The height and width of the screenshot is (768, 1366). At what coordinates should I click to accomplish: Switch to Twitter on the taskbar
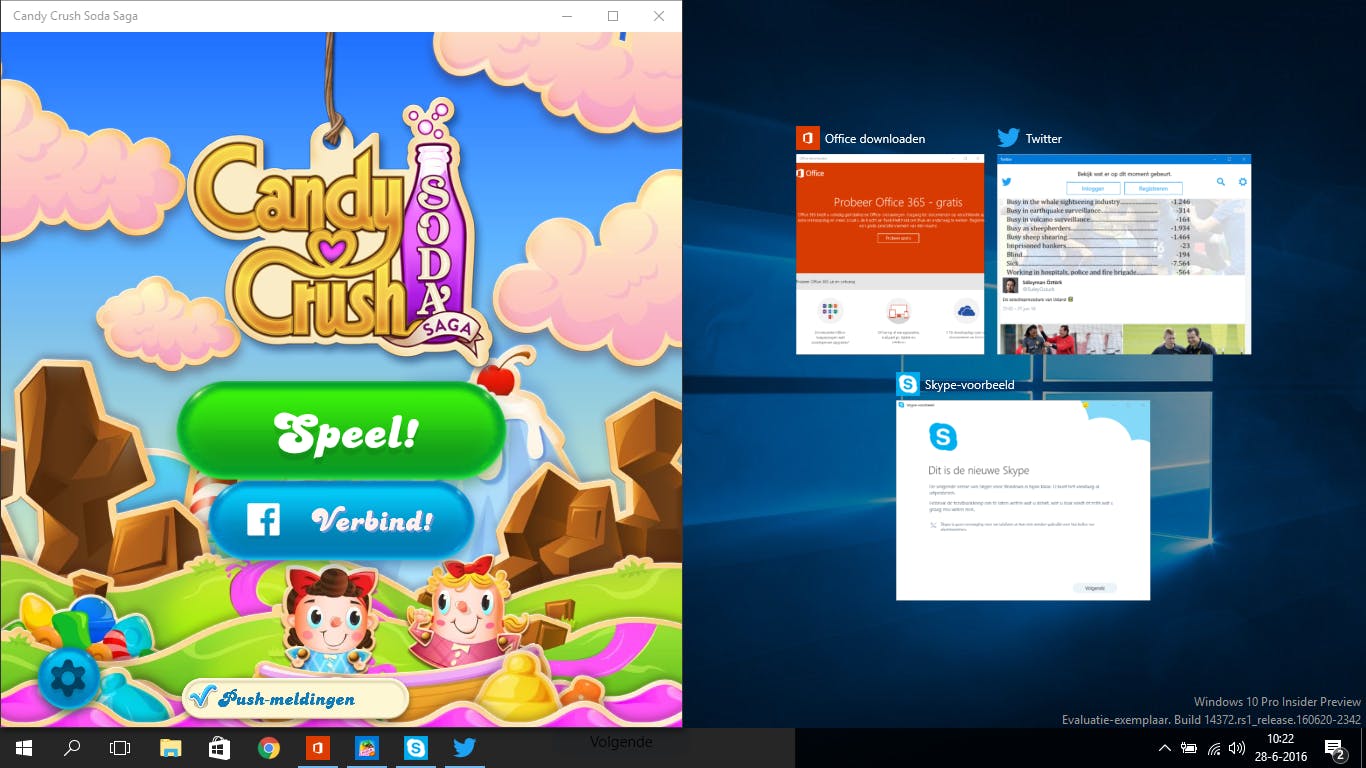pyautogui.click(x=464, y=748)
